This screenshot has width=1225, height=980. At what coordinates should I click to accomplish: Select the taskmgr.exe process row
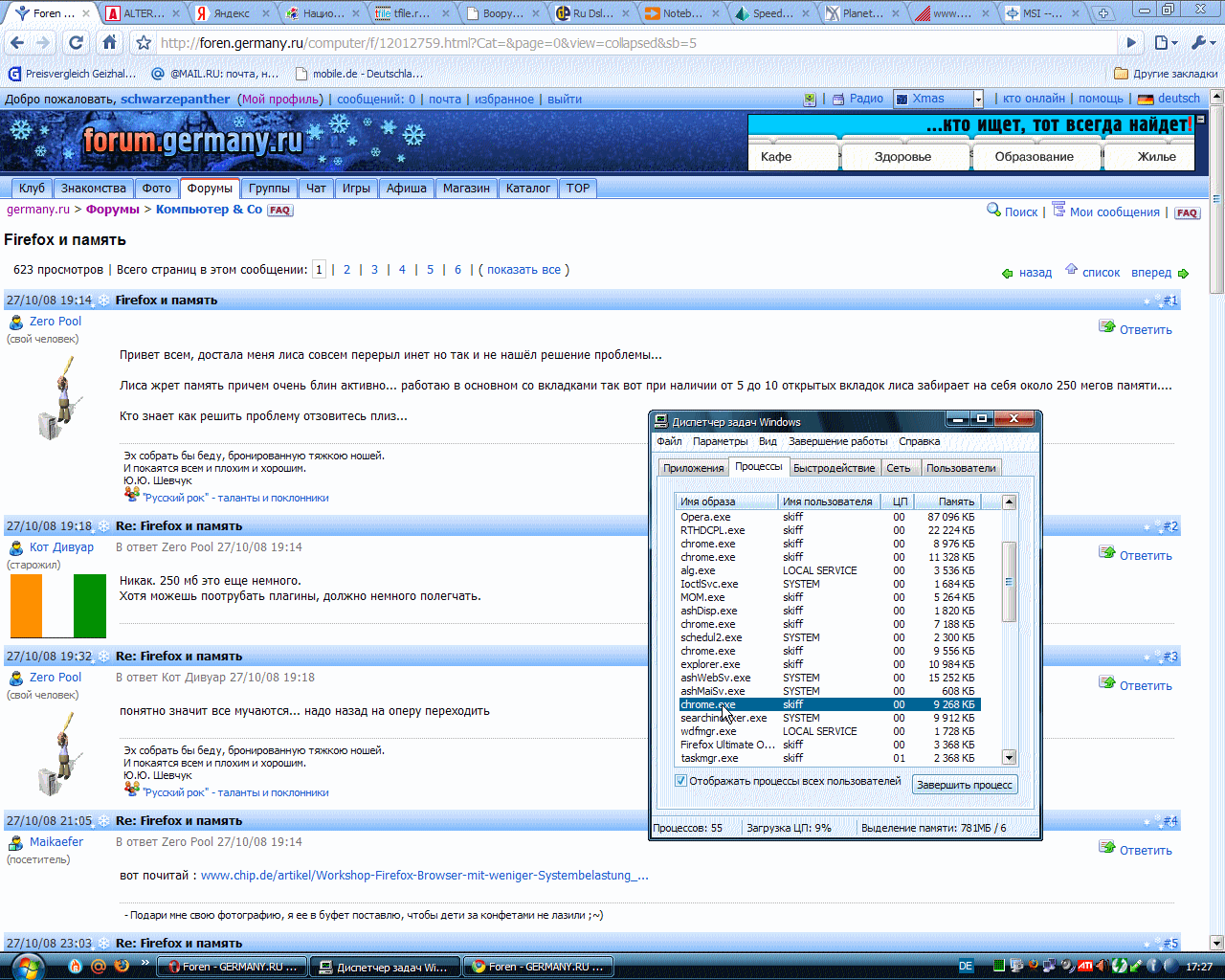pyautogui.click(x=829, y=758)
